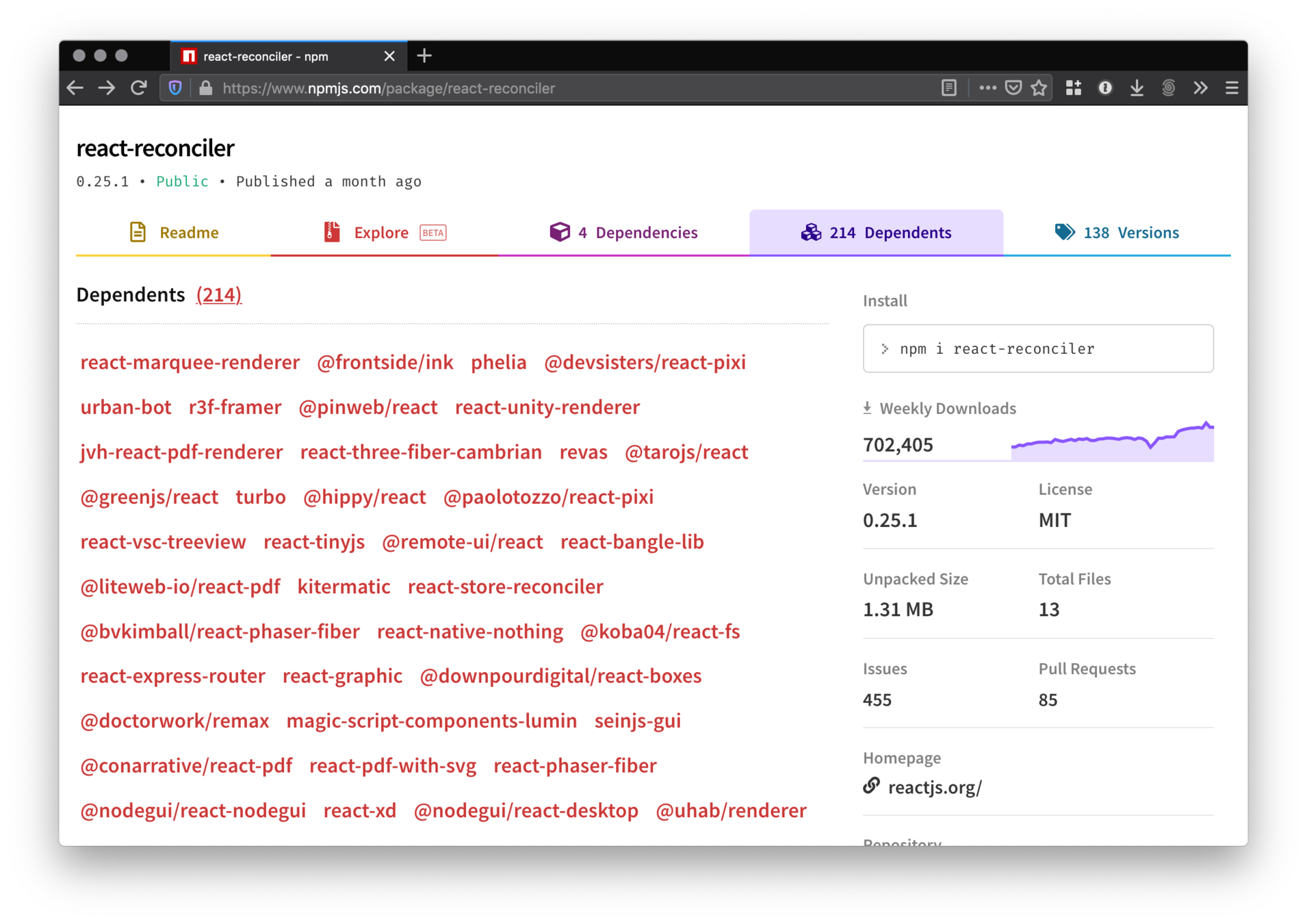1307x924 pixels.
Task: Click the spiral extension icon
Action: click(1169, 88)
